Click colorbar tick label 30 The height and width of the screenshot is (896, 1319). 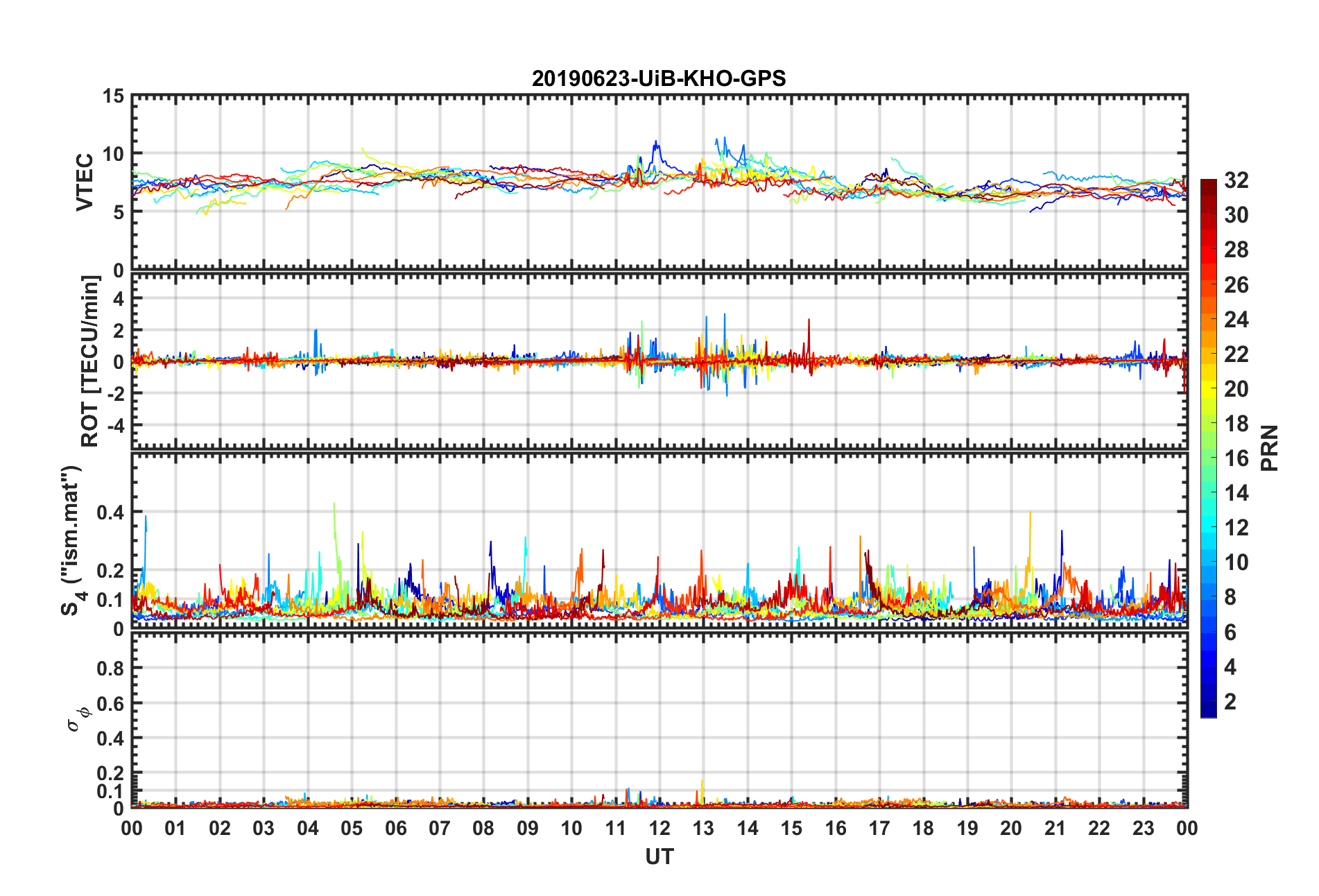(1236, 215)
